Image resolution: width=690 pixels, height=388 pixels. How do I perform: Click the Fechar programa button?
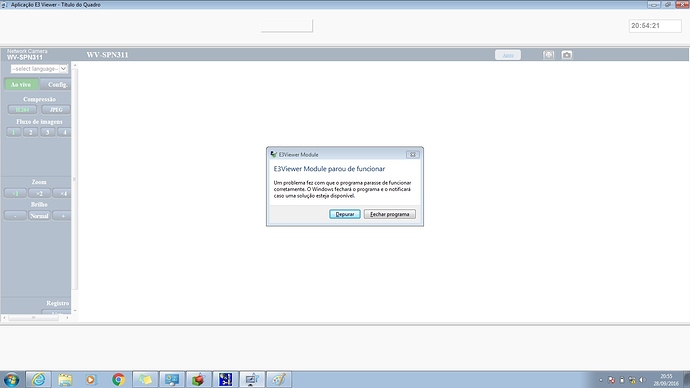tap(389, 214)
